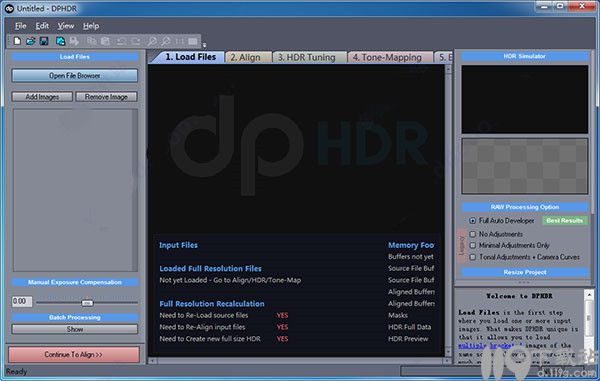Click the vertical Legacy label
This screenshot has height=381, width=600.
462,246
